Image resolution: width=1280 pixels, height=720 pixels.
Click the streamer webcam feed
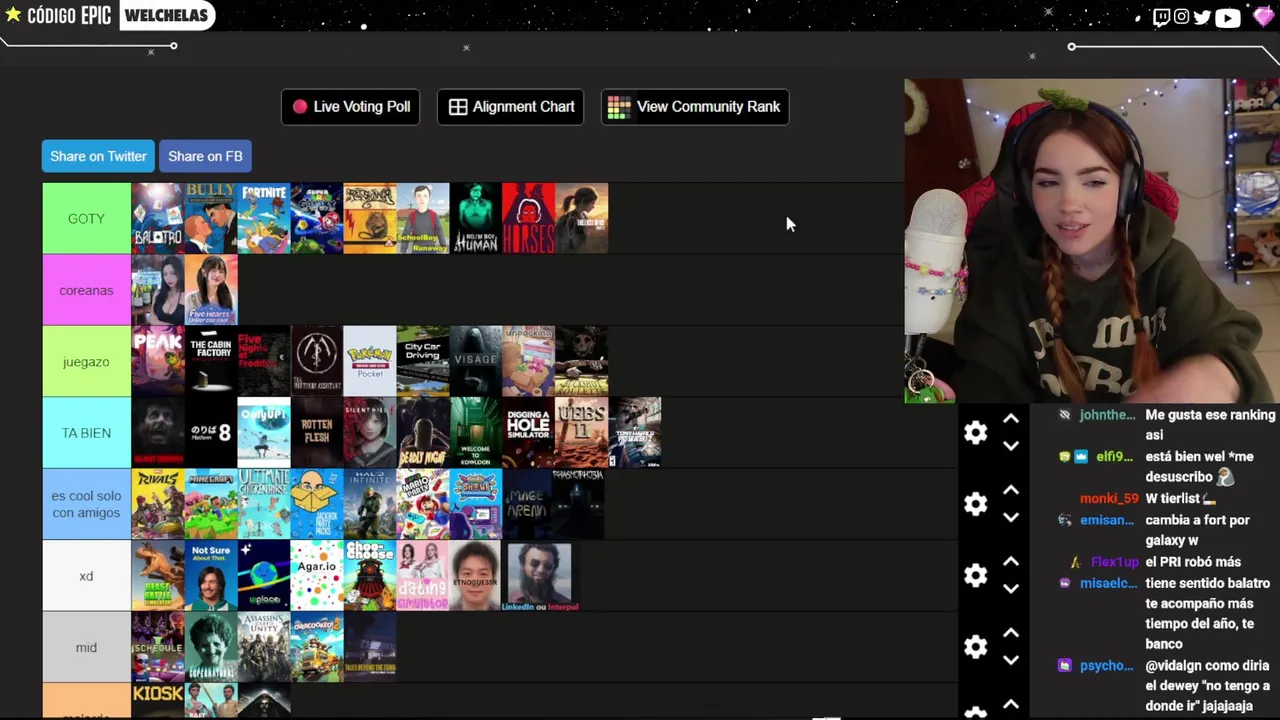(1092, 240)
